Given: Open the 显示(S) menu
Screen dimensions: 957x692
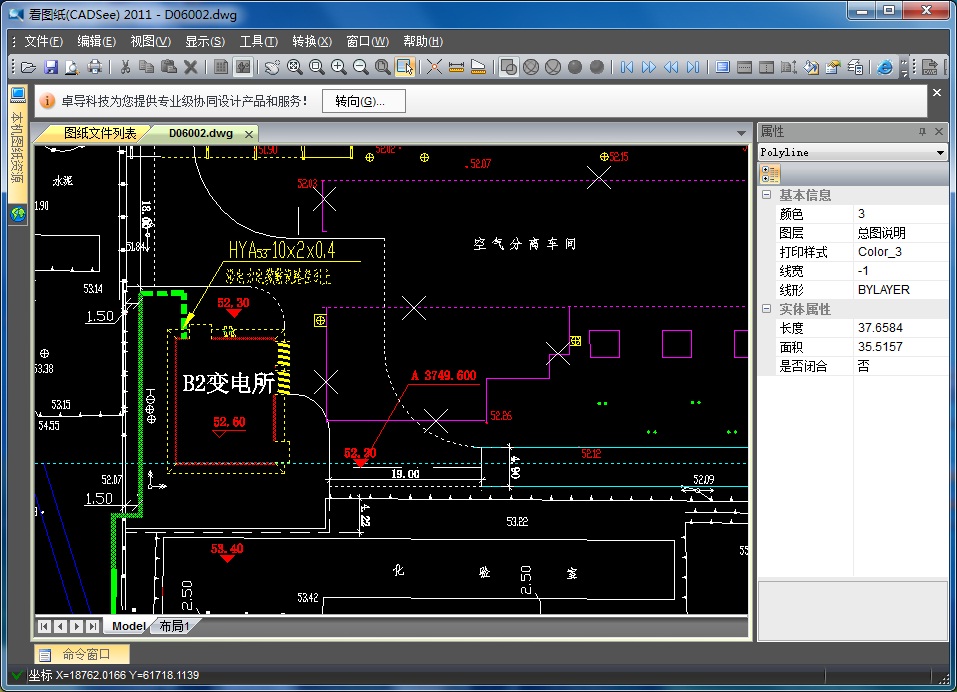Looking at the screenshot, I should point(205,41).
